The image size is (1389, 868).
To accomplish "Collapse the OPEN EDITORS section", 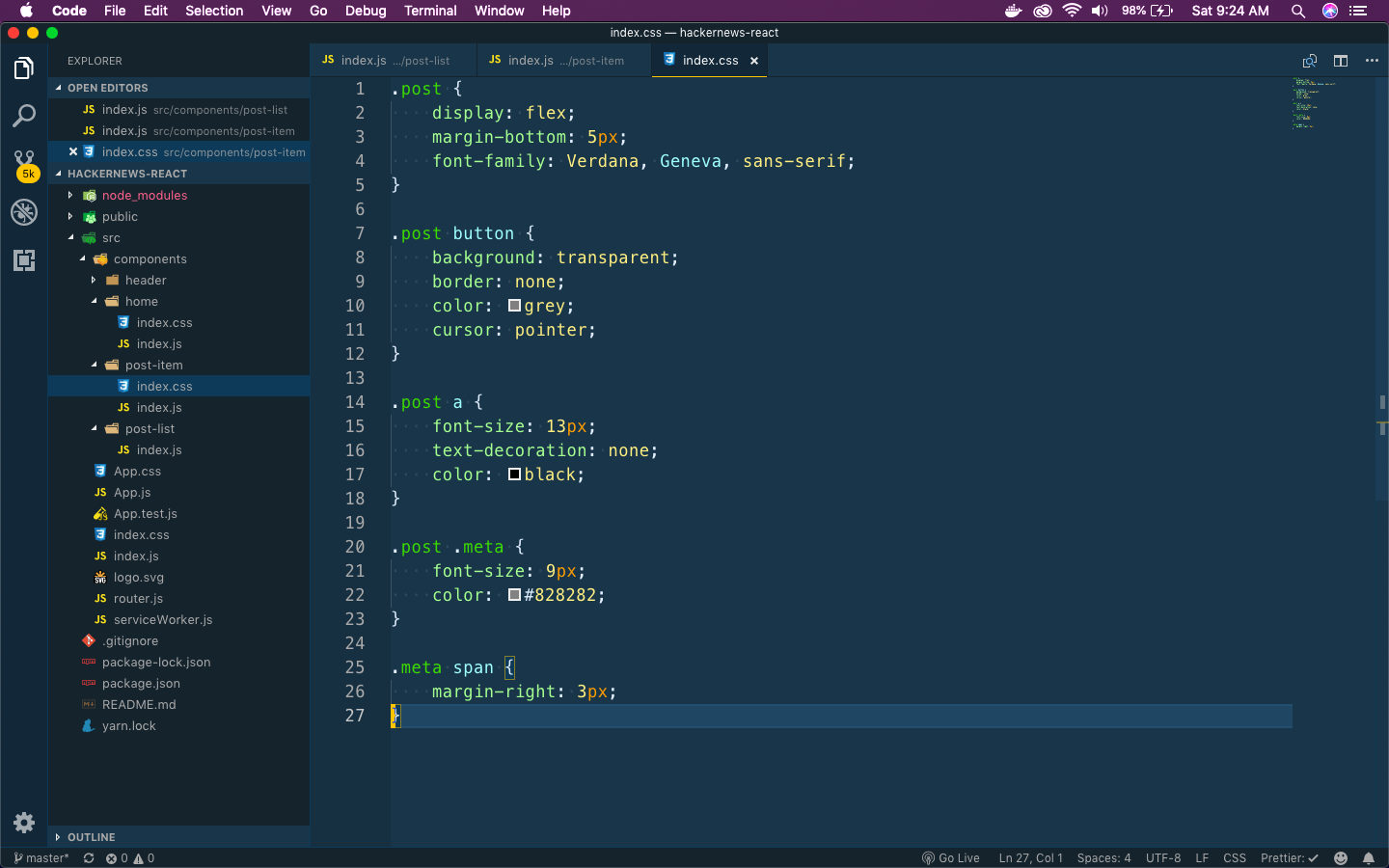I will [178, 88].
